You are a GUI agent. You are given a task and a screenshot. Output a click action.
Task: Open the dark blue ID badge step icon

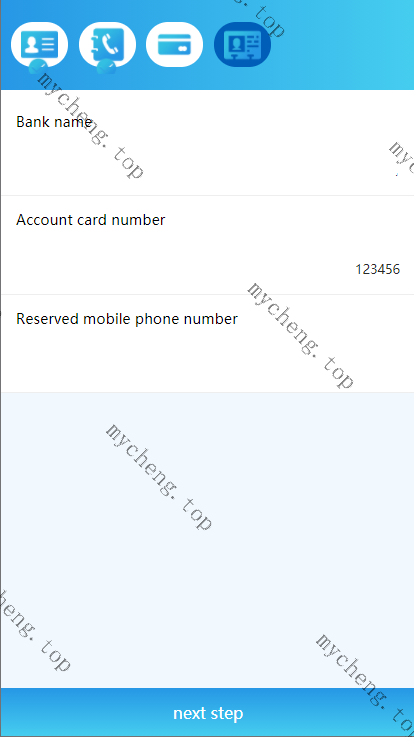[x=242, y=45]
